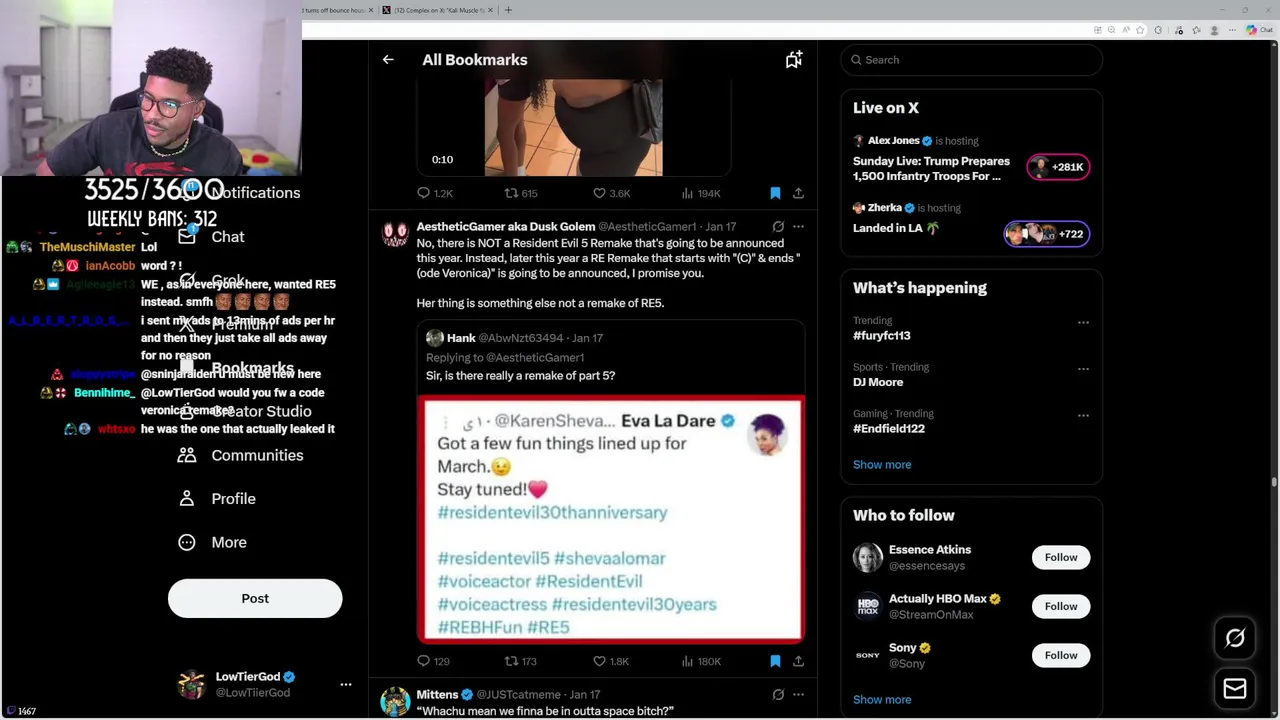Go back with the All Bookmarks arrow

[x=388, y=60]
